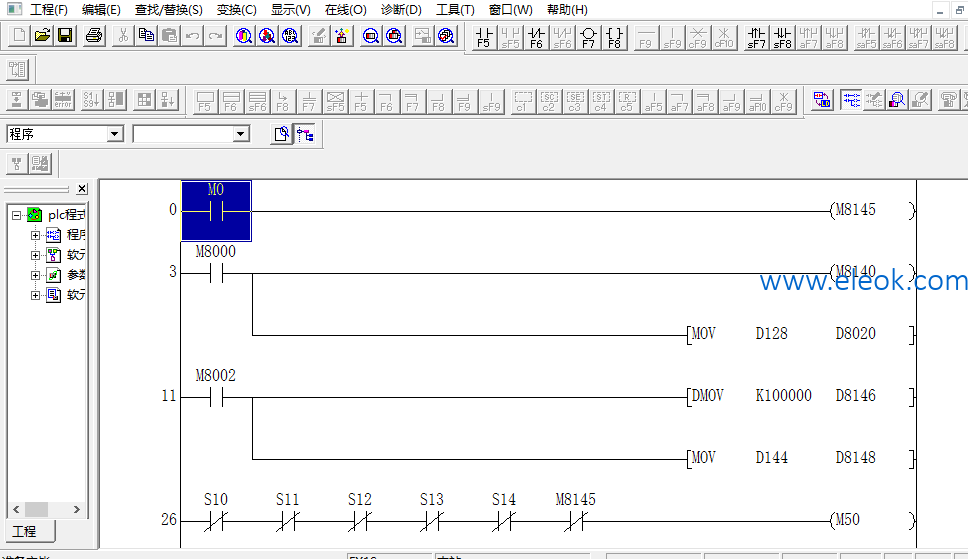The image size is (968, 559).
Task: Click the project tree scrollbar right arrow
Action: pos(77,510)
